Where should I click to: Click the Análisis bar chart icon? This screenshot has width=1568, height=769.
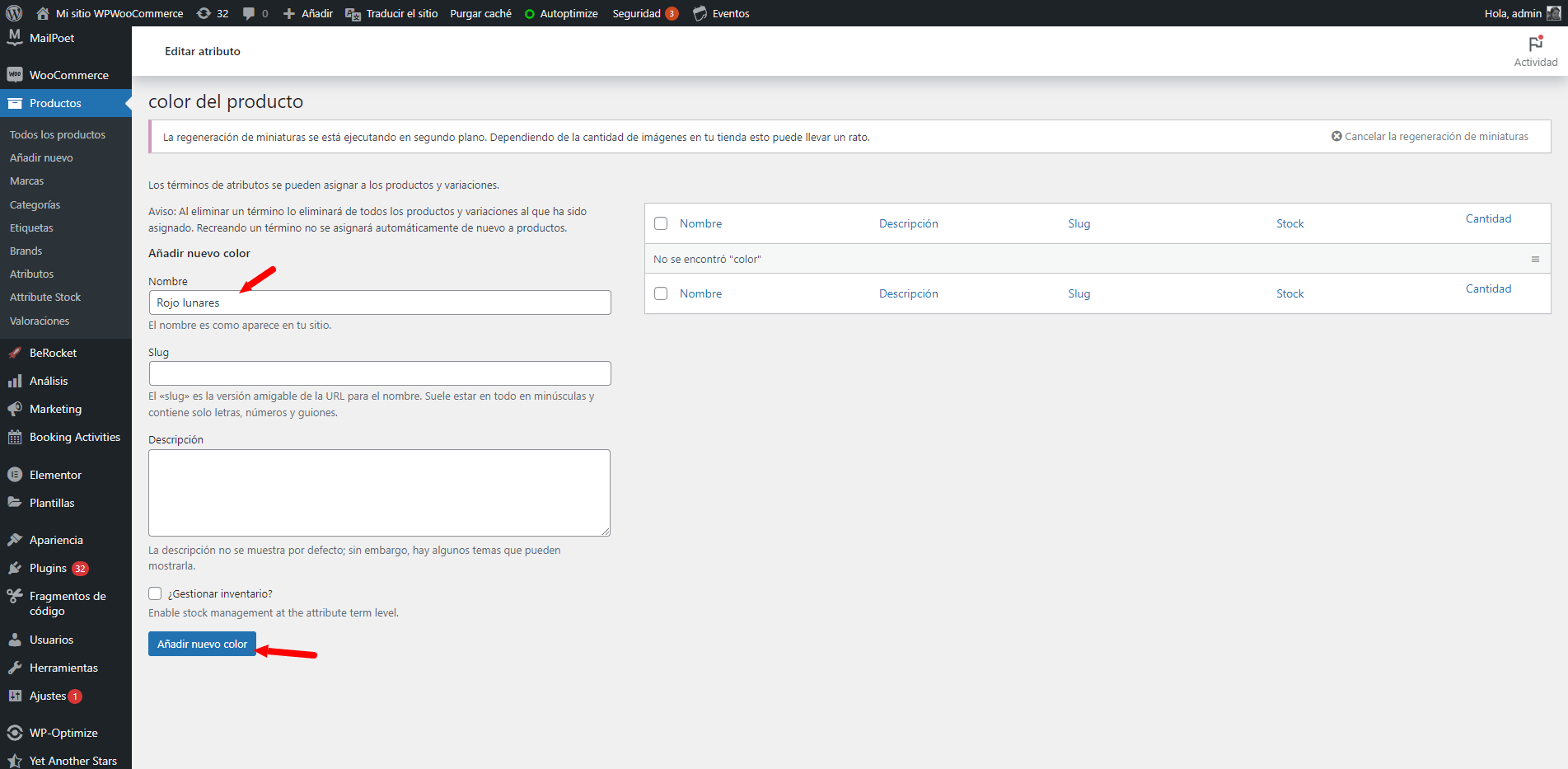[x=14, y=381]
